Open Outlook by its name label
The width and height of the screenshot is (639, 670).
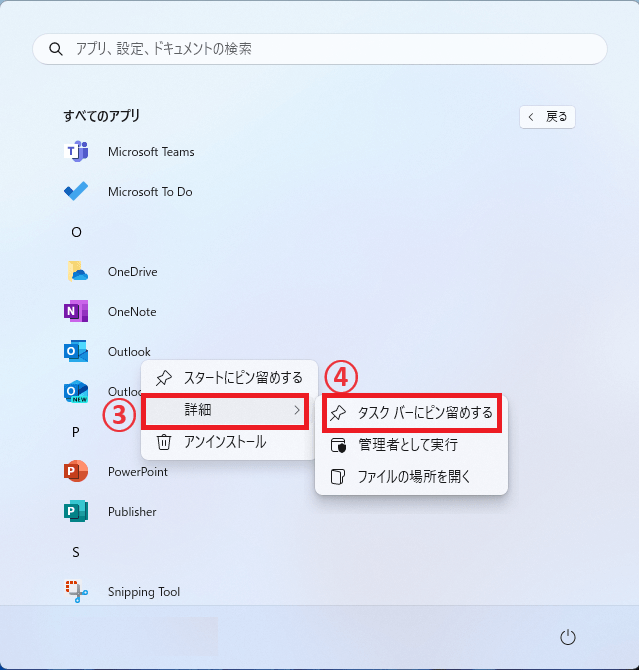click(x=129, y=352)
